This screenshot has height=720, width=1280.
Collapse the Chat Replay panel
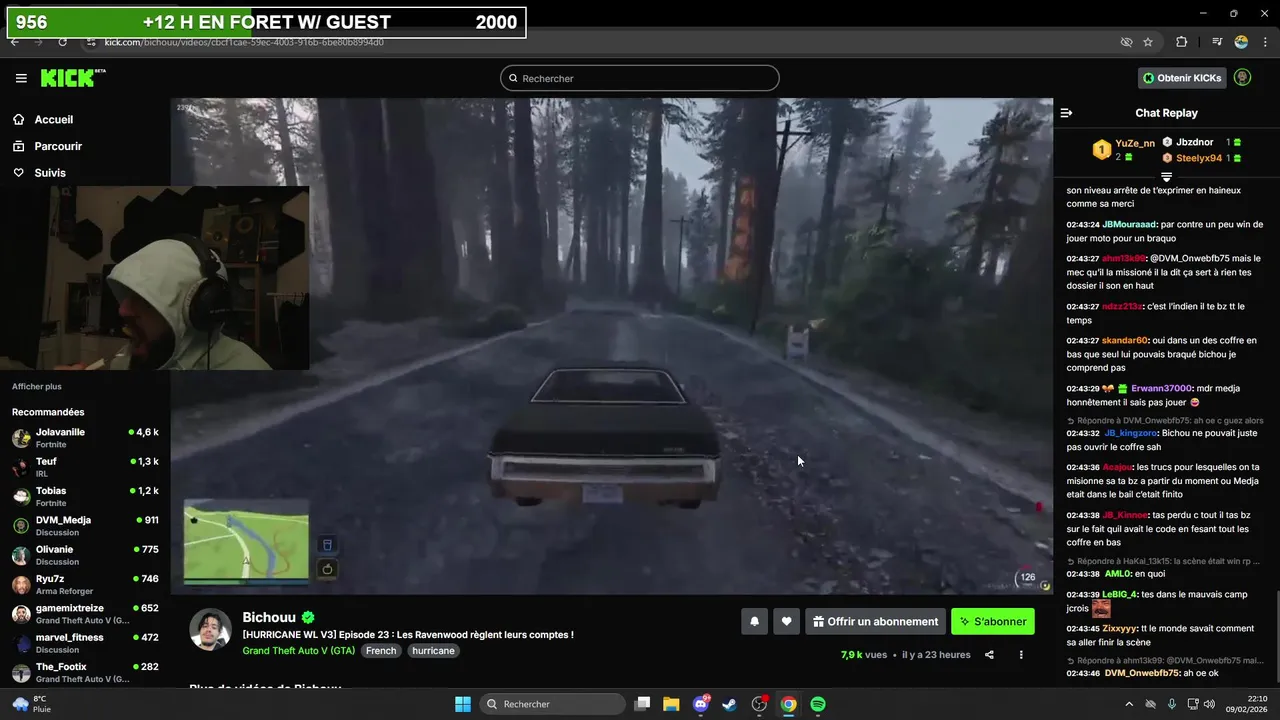pos(1066,113)
